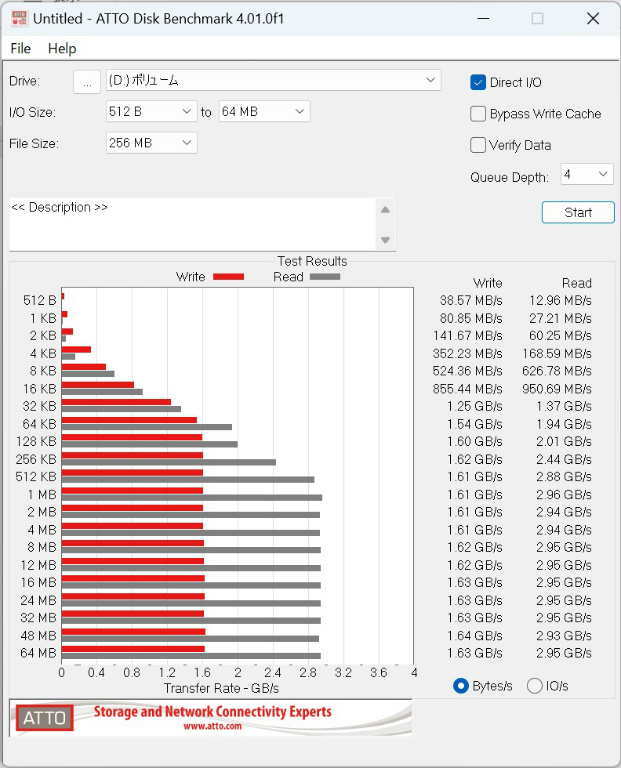The height and width of the screenshot is (768, 621).
Task: Expand the 512 B minimum I/O size dropdown
Action: (152, 112)
